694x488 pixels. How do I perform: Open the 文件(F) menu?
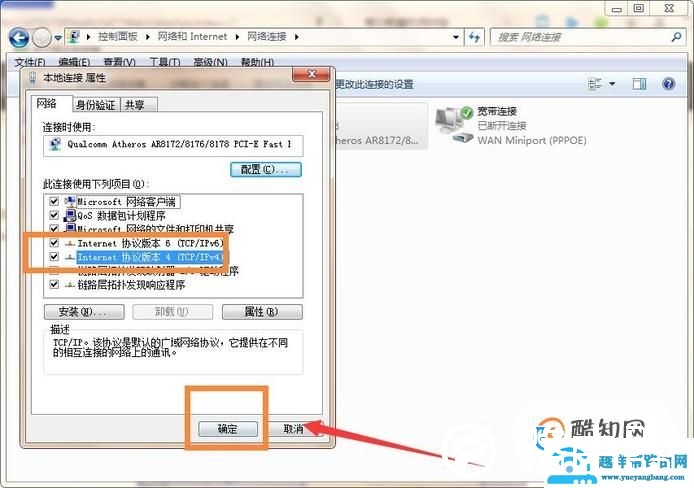coord(30,62)
